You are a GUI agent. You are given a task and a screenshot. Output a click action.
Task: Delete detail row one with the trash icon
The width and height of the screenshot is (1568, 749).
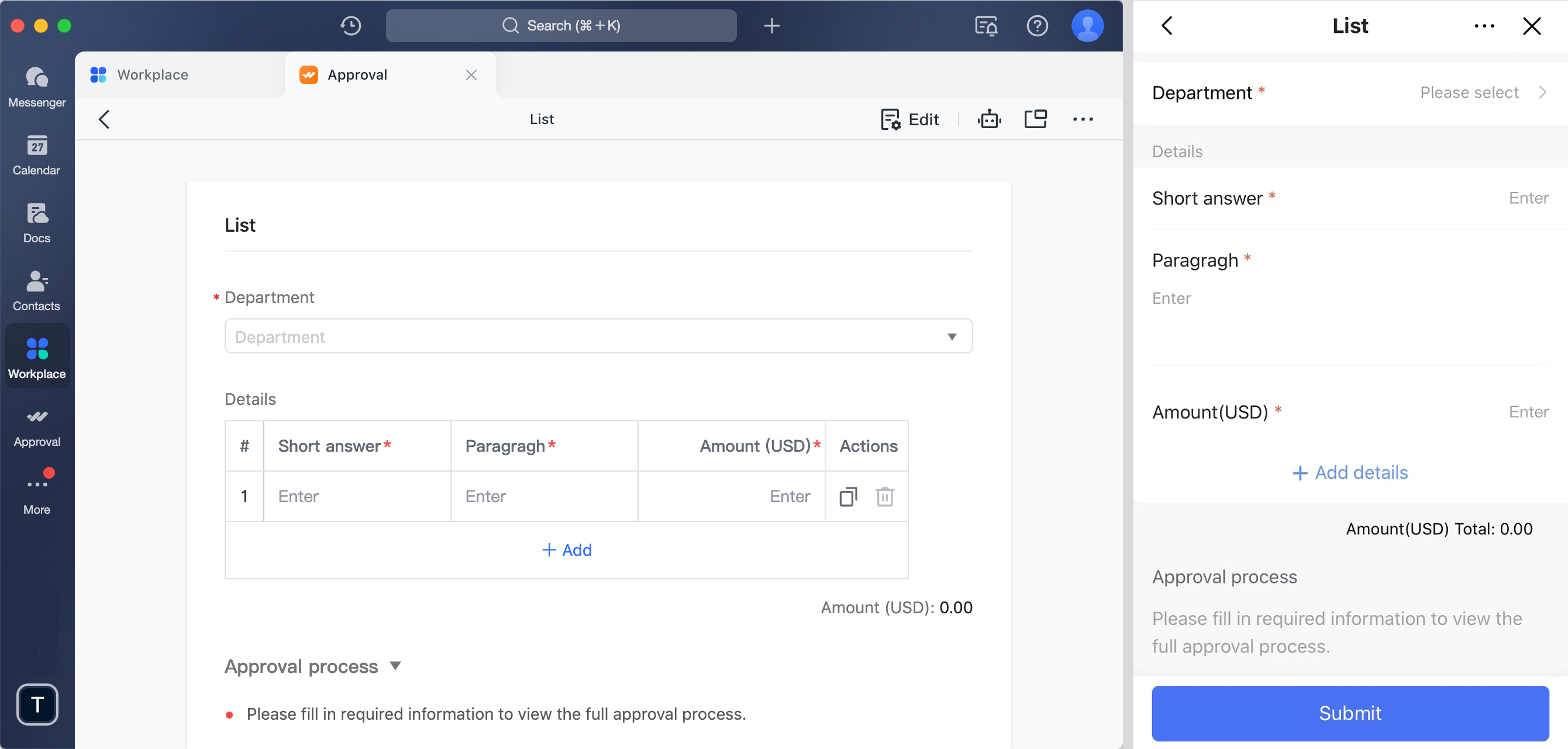click(884, 496)
